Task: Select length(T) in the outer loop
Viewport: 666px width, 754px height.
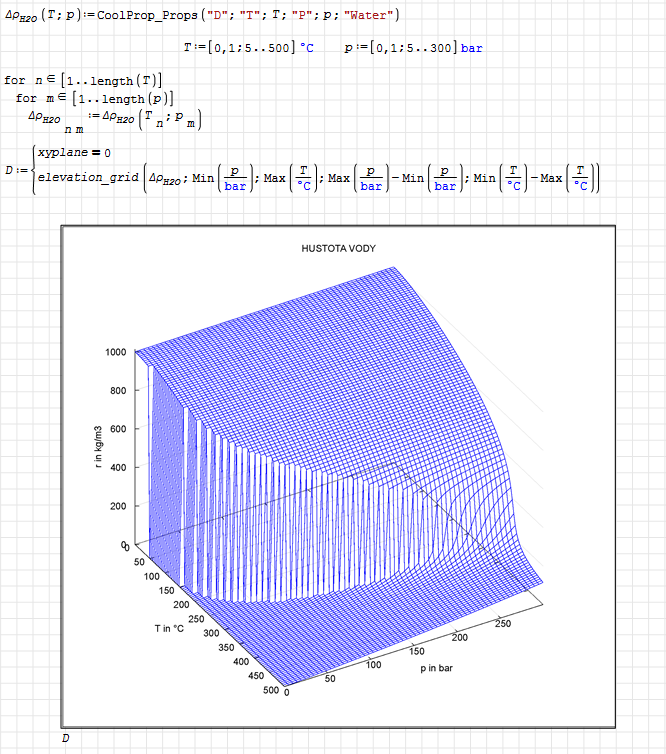Action: point(122,80)
